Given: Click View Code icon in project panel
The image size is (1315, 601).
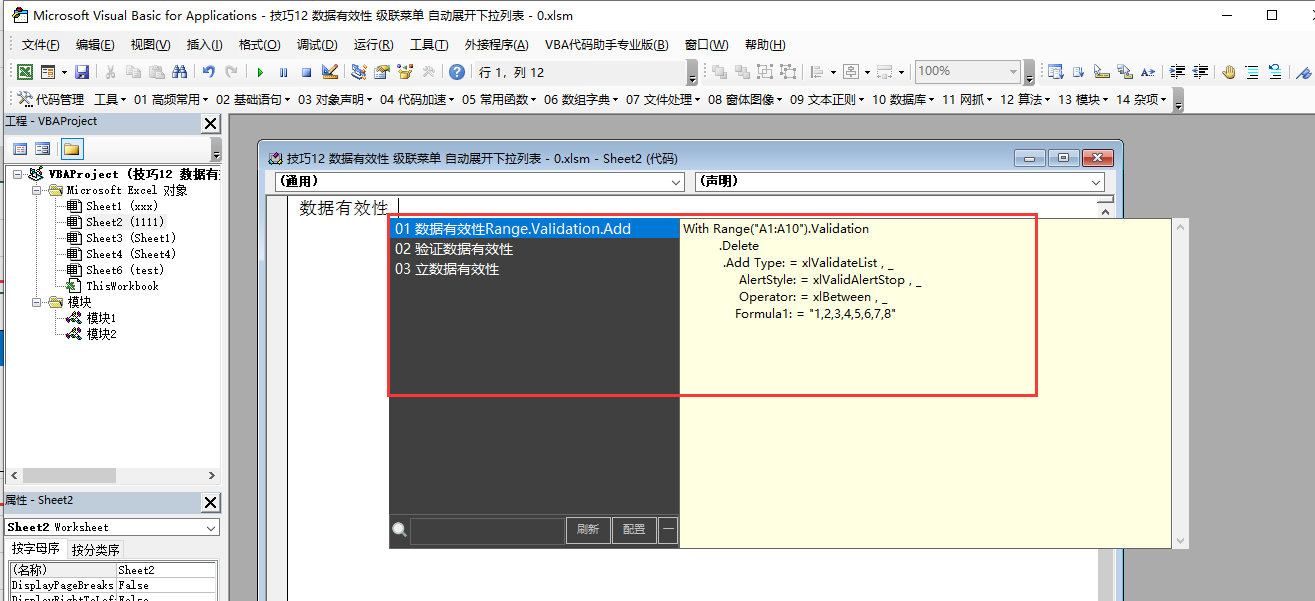Looking at the screenshot, I should click(x=20, y=149).
